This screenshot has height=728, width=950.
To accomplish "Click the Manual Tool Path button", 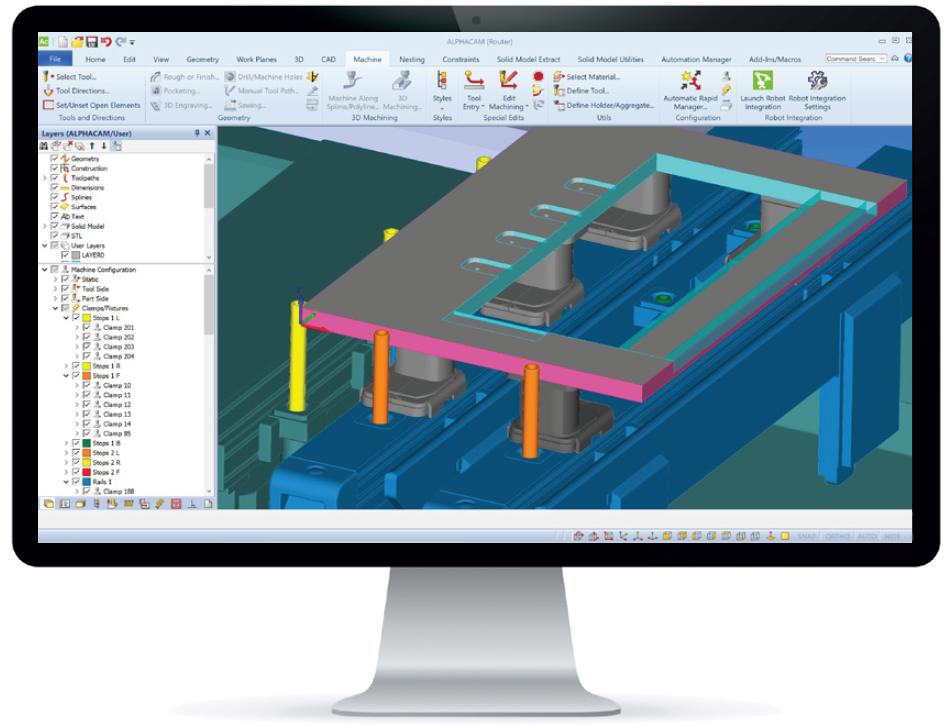I will tap(262, 91).
